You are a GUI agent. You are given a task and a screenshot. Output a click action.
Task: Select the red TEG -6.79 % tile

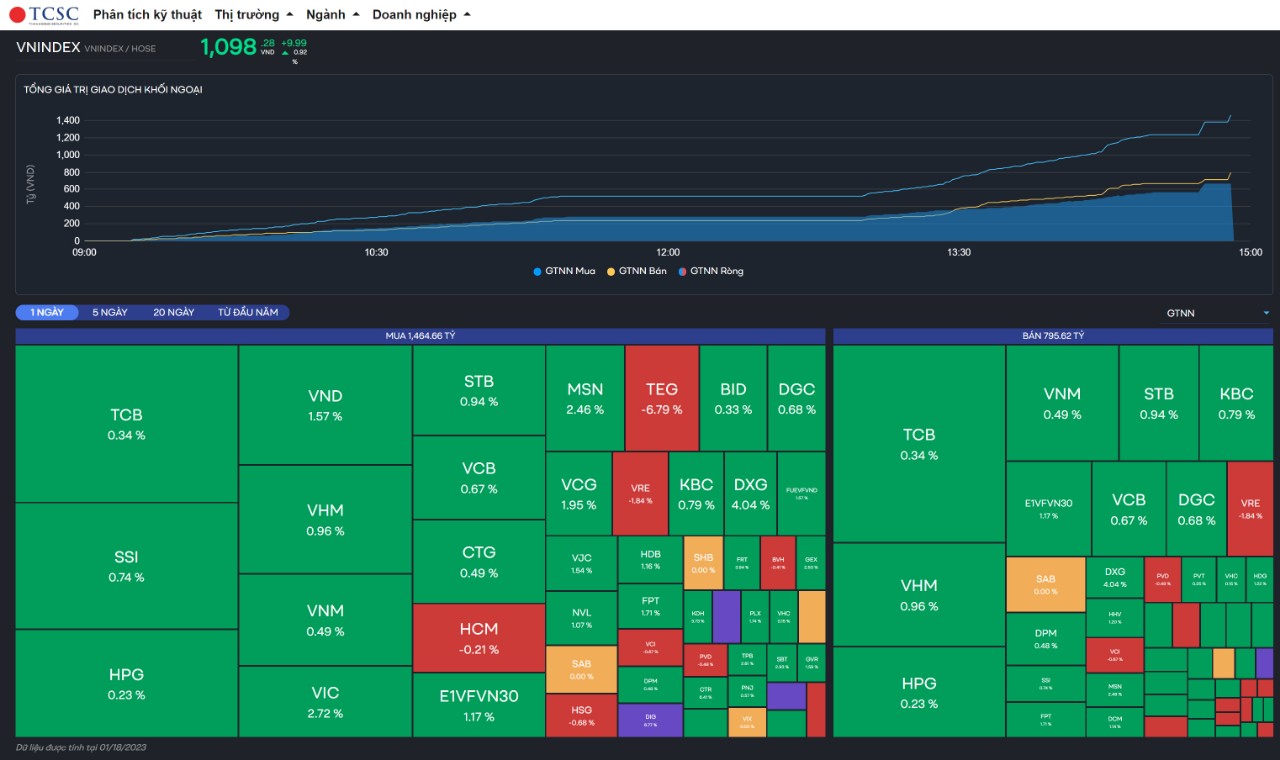(x=662, y=398)
